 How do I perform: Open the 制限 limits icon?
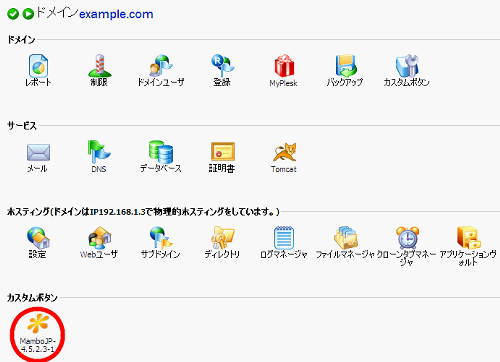[x=99, y=66]
